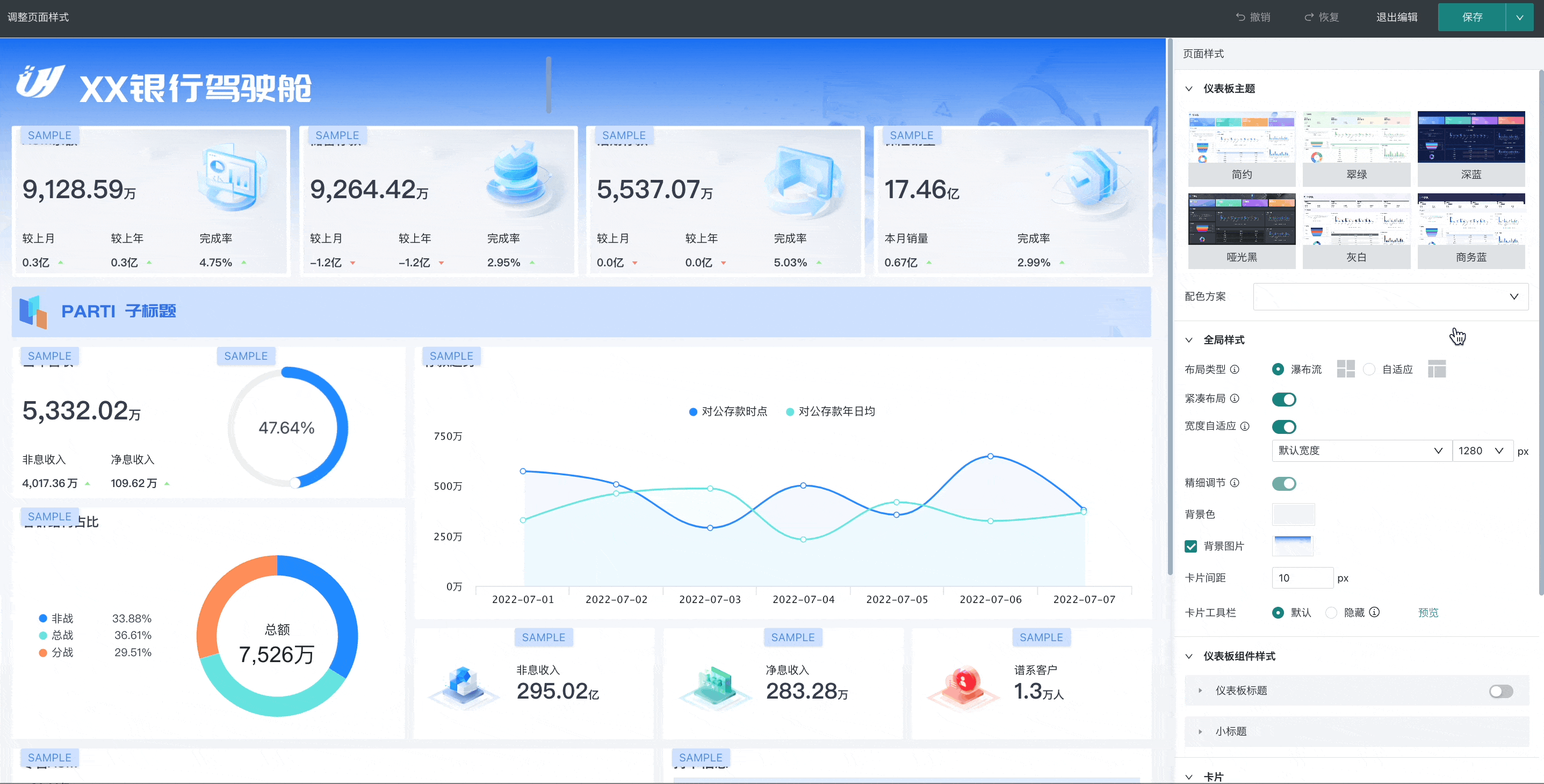Toggle the 精细调节 switch

coord(1284,483)
